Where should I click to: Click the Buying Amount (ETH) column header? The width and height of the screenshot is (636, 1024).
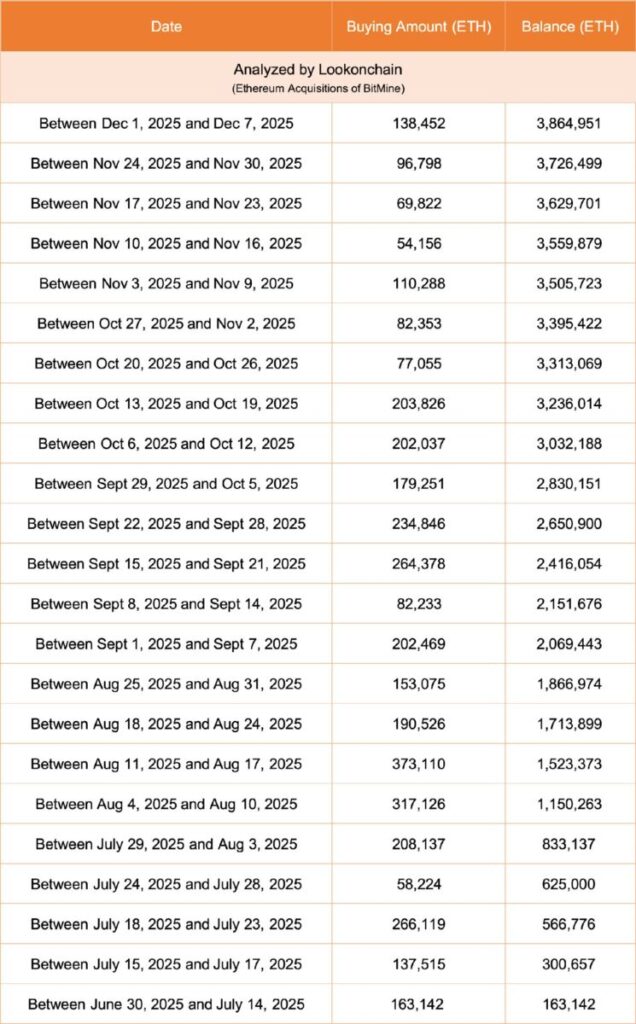pos(419,26)
